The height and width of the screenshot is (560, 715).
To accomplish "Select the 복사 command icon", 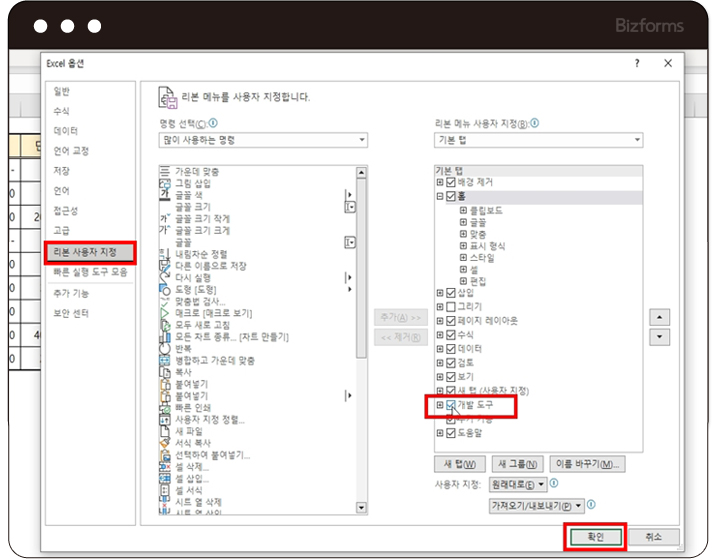I will coord(165,373).
